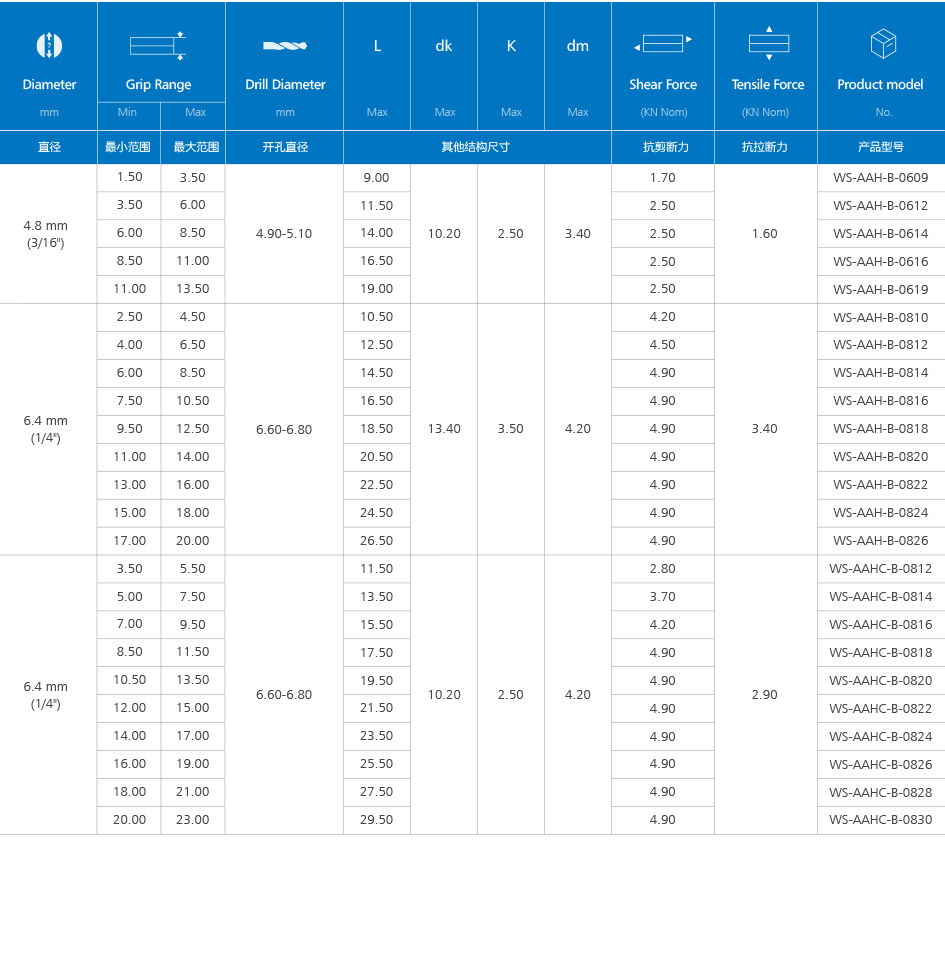Click the Product model cube icon
This screenshot has width=945, height=955.
(882, 45)
